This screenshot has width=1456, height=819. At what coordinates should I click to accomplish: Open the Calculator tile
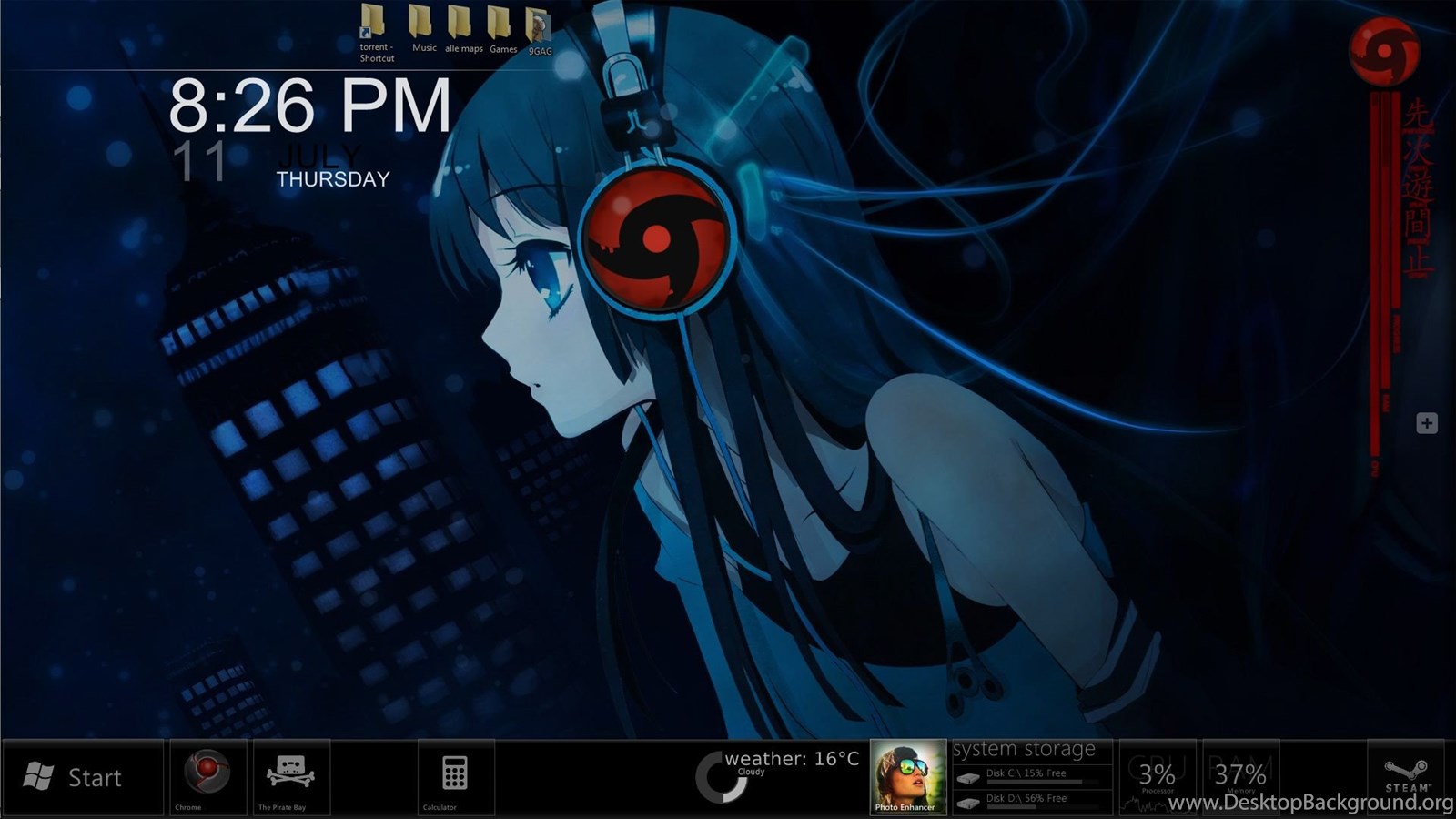(455, 774)
